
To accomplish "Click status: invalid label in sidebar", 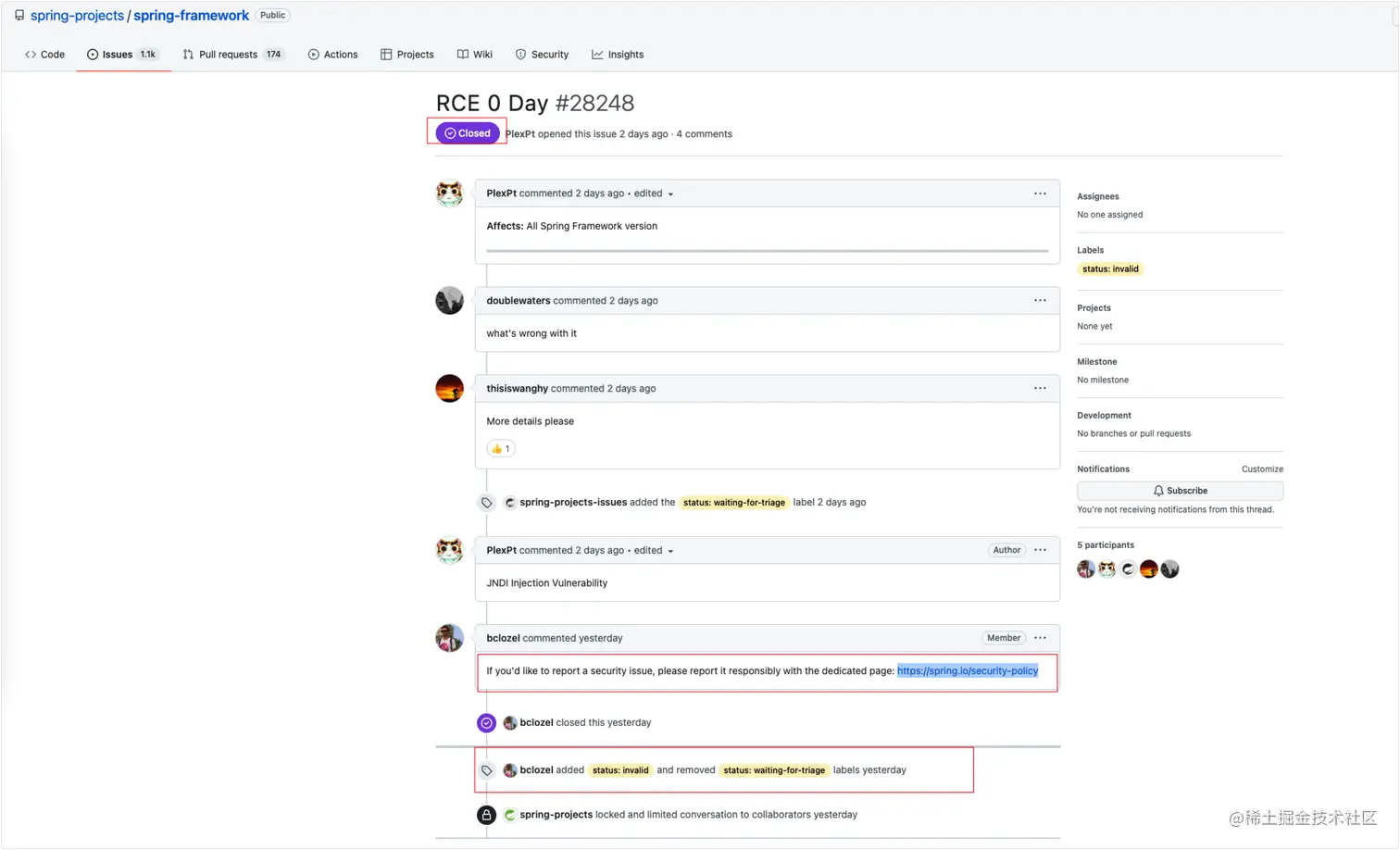I will point(1110,269).
